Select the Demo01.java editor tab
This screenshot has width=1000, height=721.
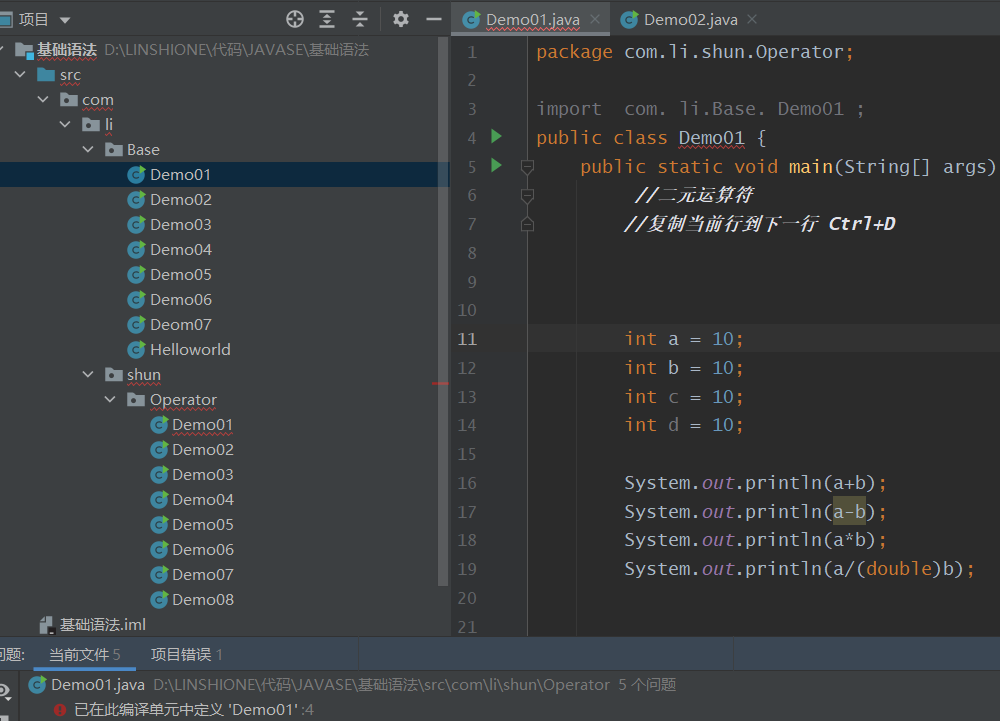[532, 20]
